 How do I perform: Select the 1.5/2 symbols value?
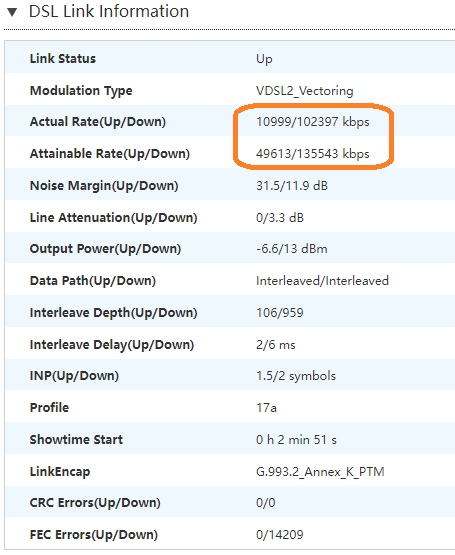[x=296, y=376]
